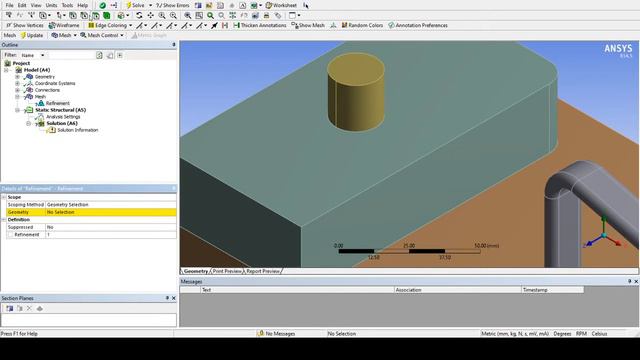640x360 pixels.
Task: Open the Solve dropdown arrow
Action: 150,5
